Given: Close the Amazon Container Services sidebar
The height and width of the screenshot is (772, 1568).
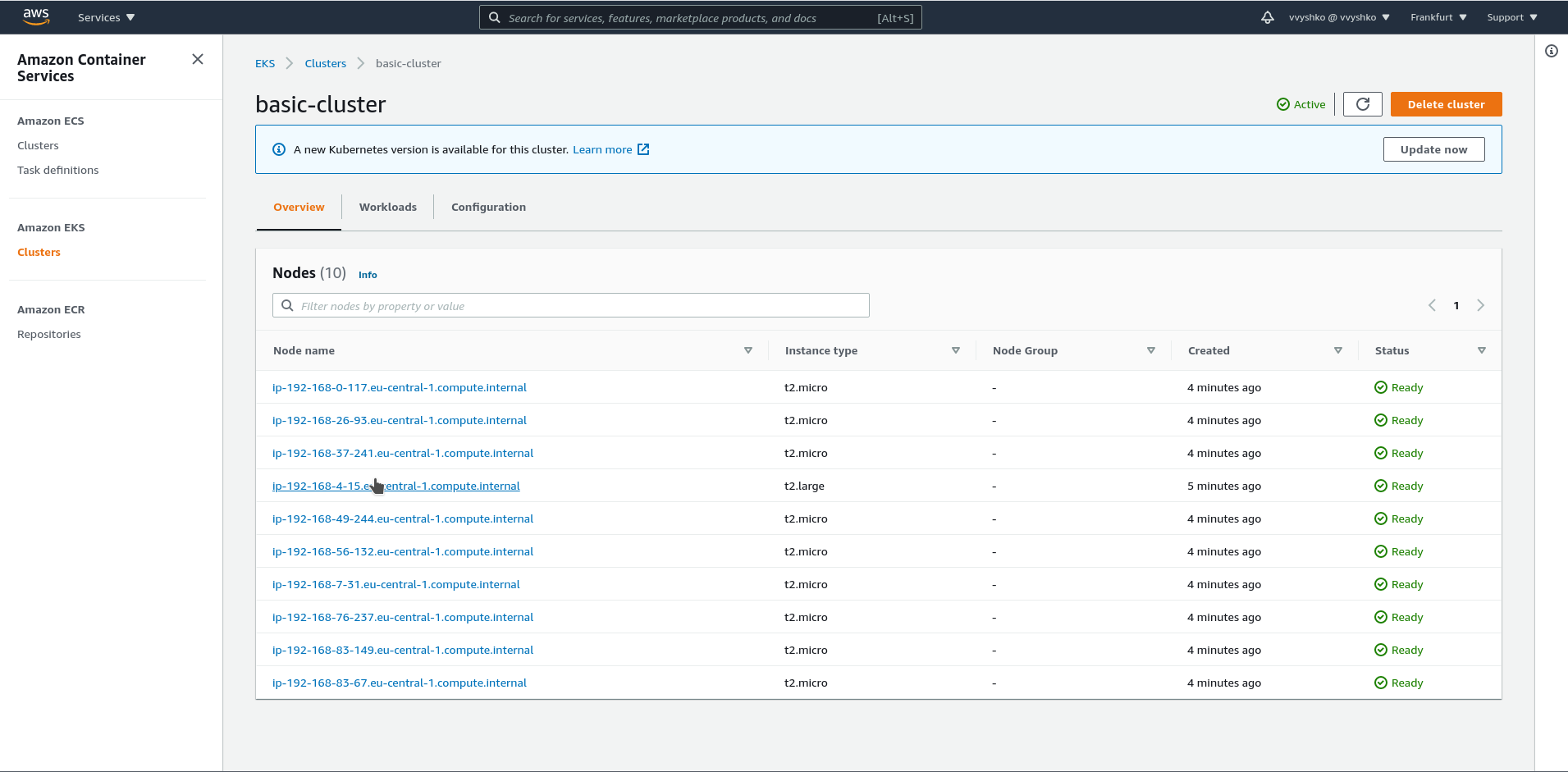Looking at the screenshot, I should [x=198, y=59].
